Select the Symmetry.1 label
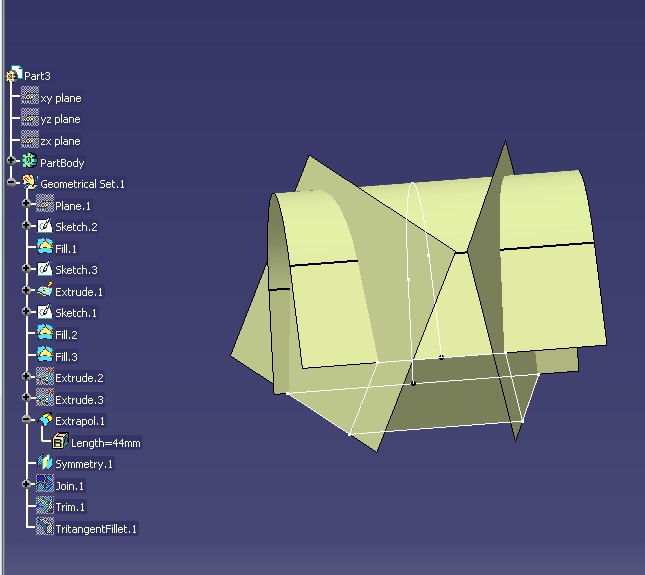The height and width of the screenshot is (575, 645). pyautogui.click(x=84, y=464)
